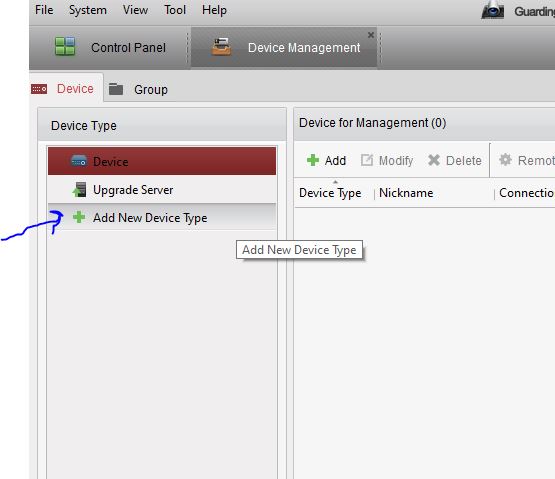
Task: Click the Upgrade Server icon
Action: 80,189
